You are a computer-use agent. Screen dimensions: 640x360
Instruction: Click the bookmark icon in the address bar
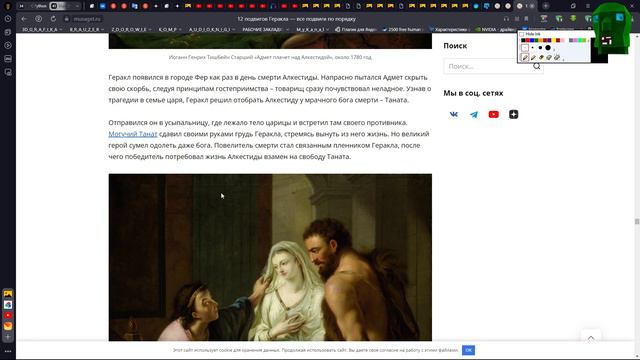pos(527,19)
